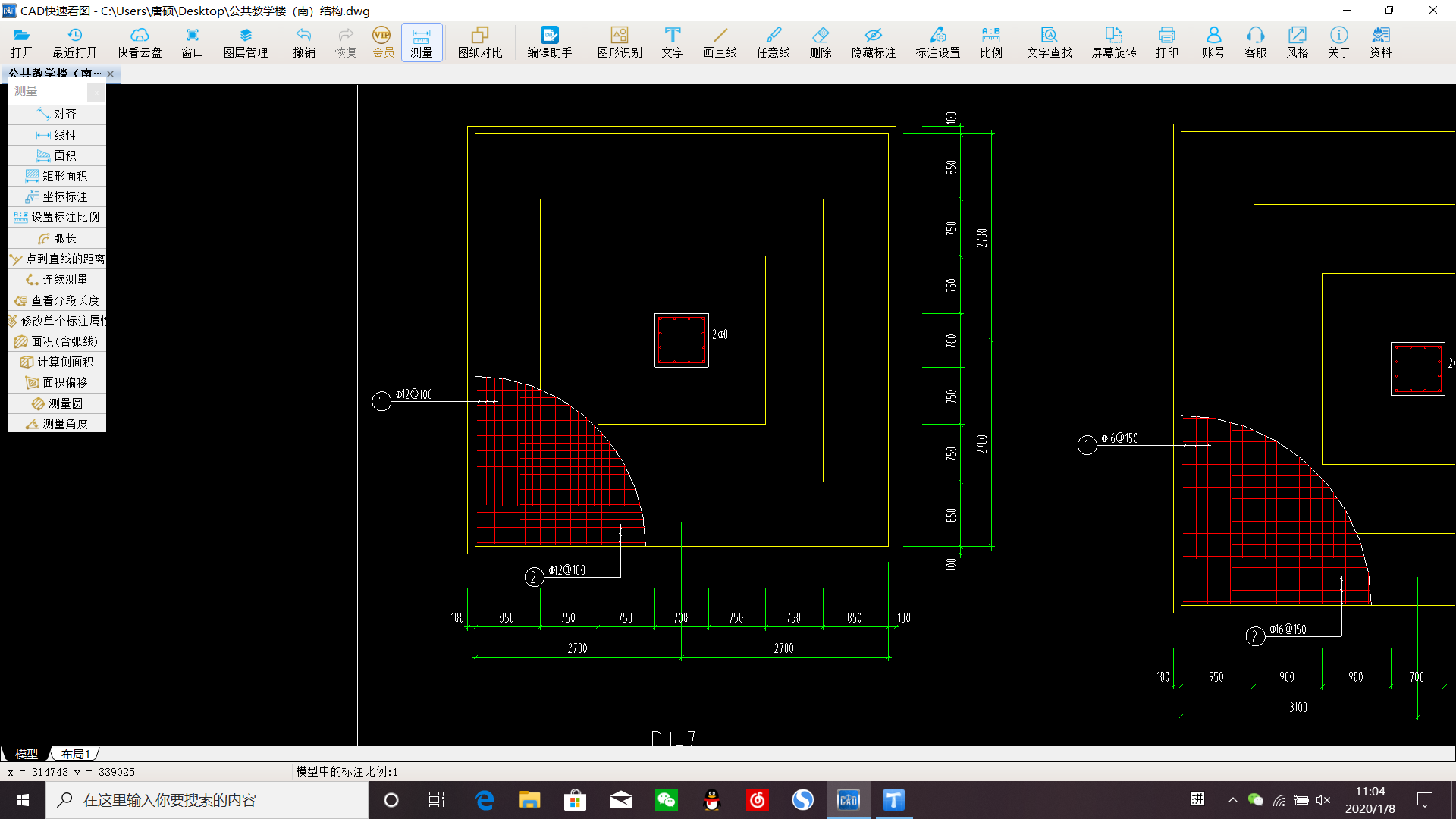This screenshot has height=819, width=1456.
Task: Choose 连续测量 continuous measurement
Action: pyautogui.click(x=57, y=280)
